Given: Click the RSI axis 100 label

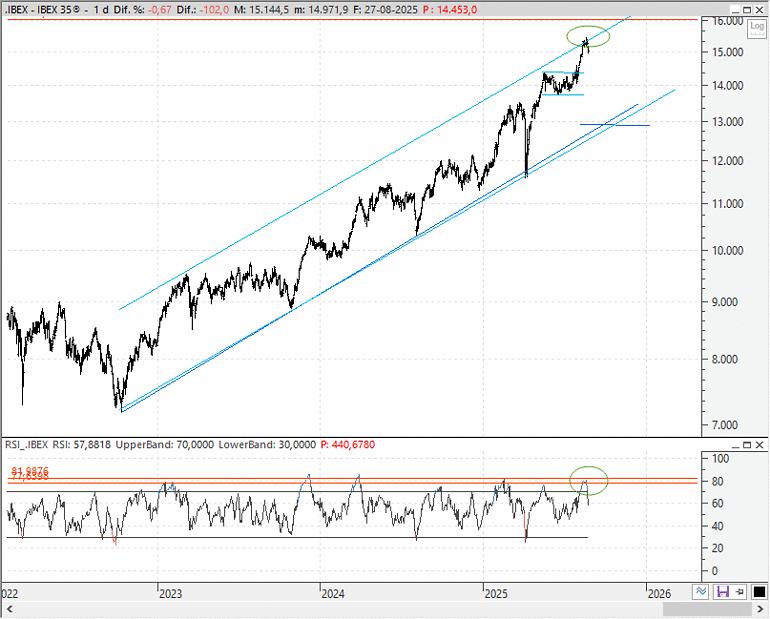Looking at the screenshot, I should click(x=720, y=459).
